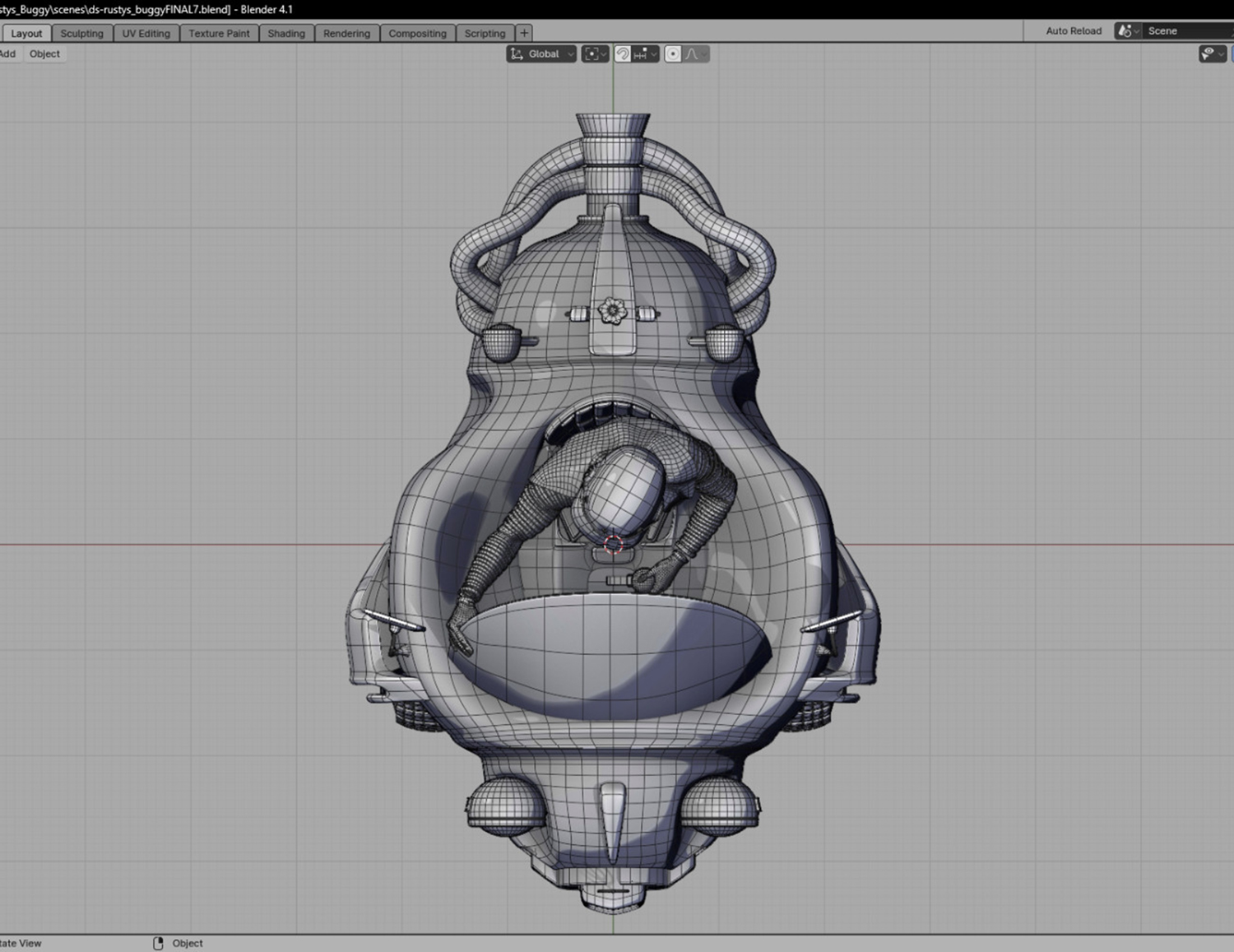Open the Object menu in header
This screenshot has height=952, width=1234.
(x=44, y=54)
